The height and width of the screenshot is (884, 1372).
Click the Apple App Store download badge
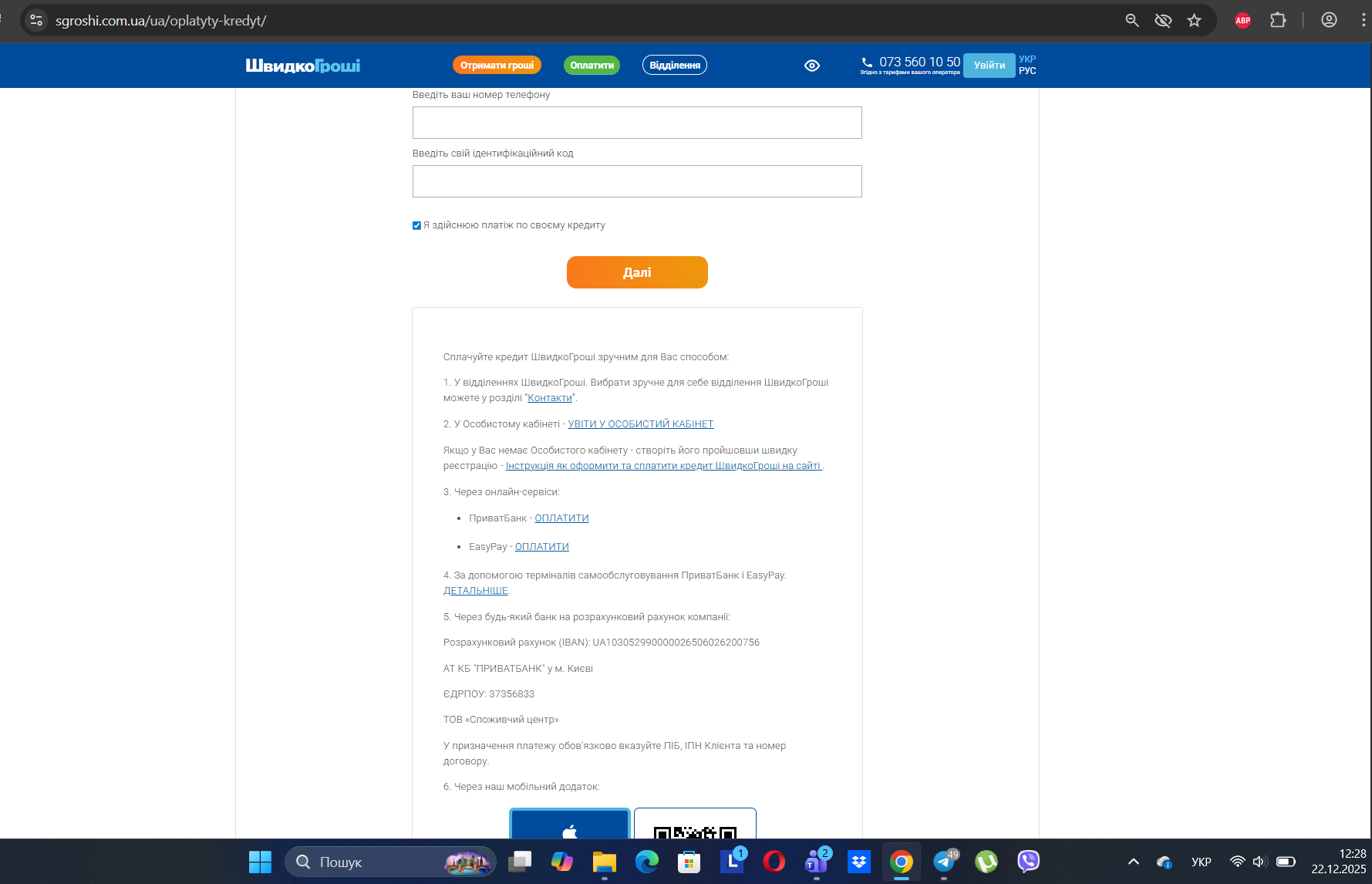pos(570,823)
